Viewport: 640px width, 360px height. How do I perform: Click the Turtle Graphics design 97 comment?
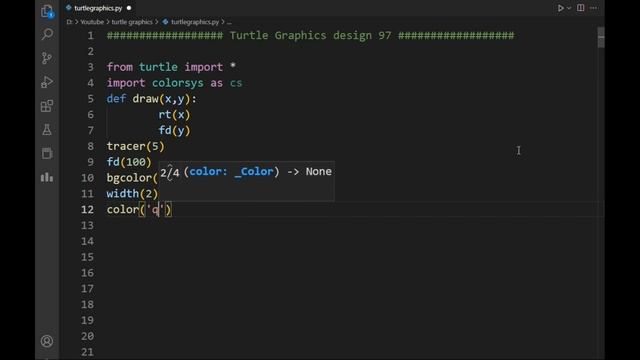point(310,36)
